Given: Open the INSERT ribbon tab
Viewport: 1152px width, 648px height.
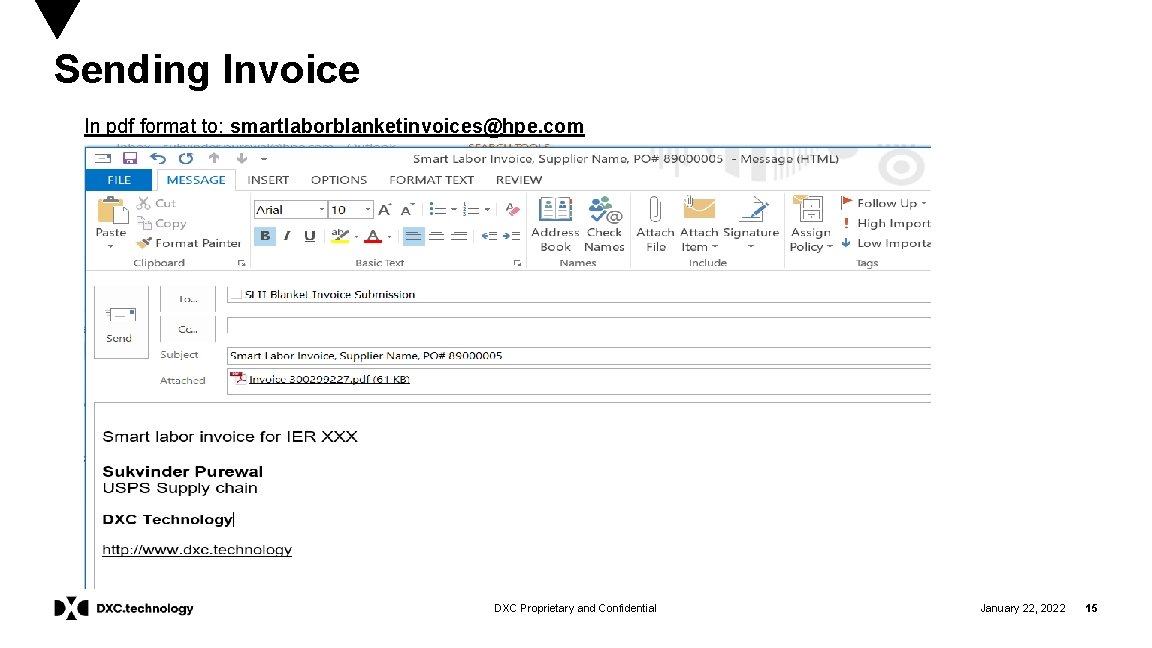Looking at the screenshot, I should [x=267, y=180].
